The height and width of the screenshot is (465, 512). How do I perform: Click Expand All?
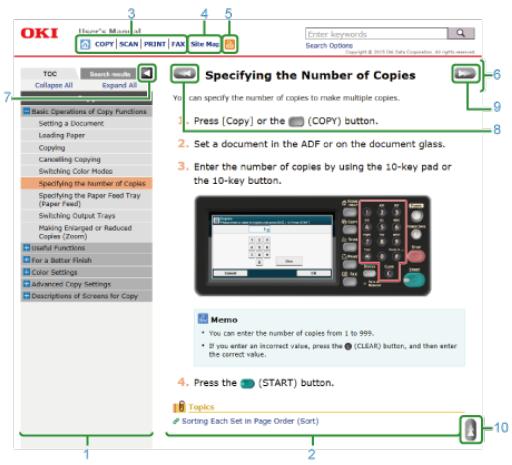pos(119,85)
